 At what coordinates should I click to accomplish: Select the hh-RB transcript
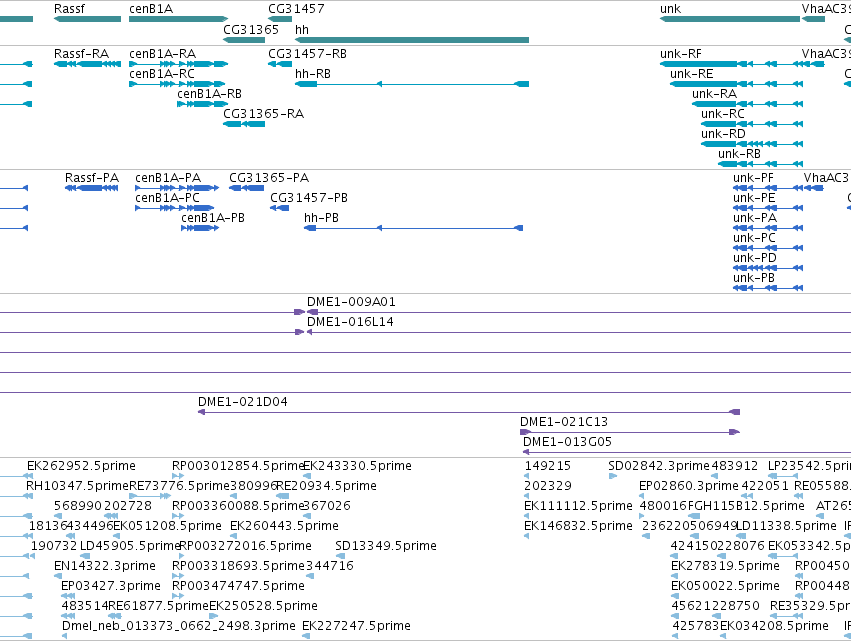412,84
